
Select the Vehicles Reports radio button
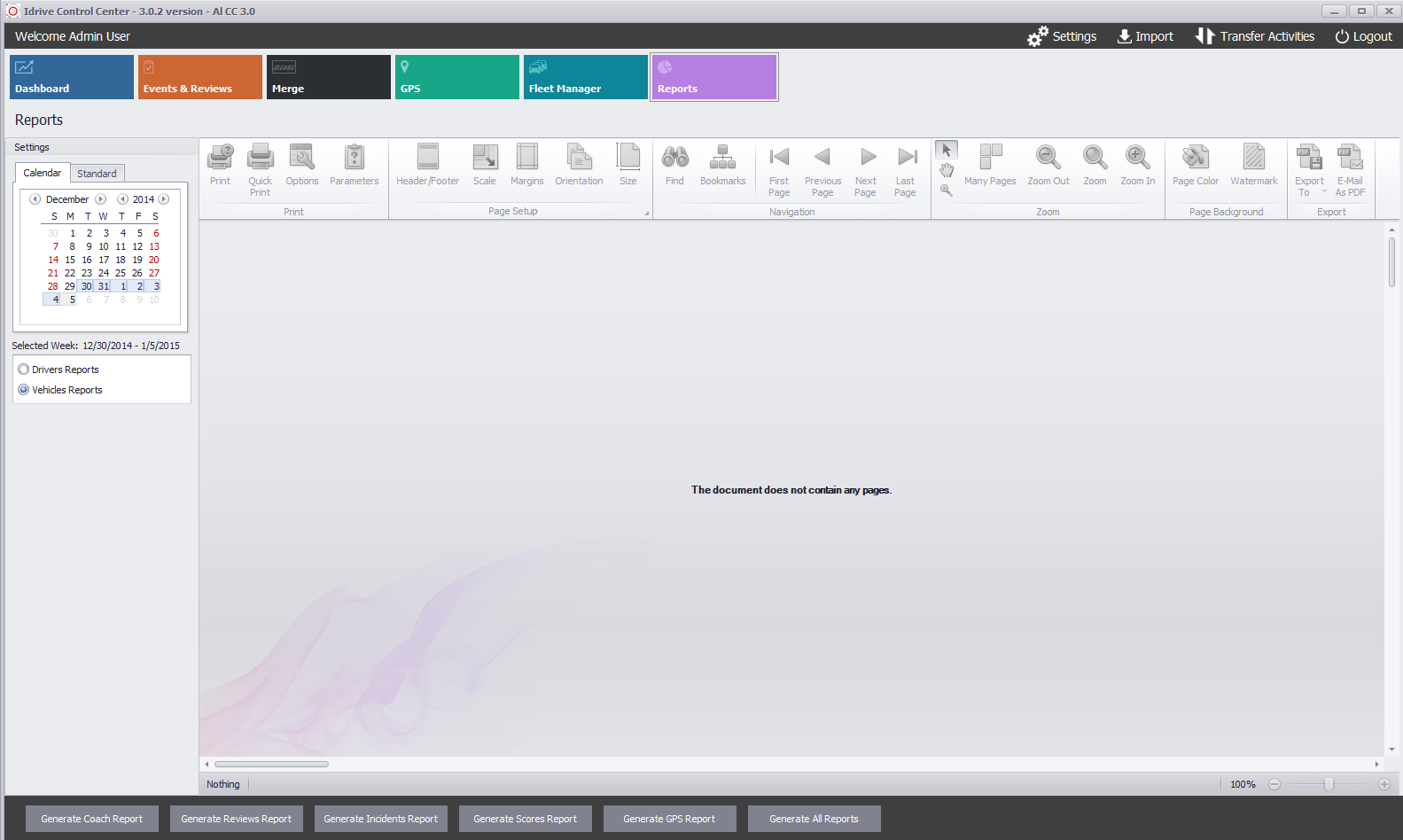[x=24, y=390]
